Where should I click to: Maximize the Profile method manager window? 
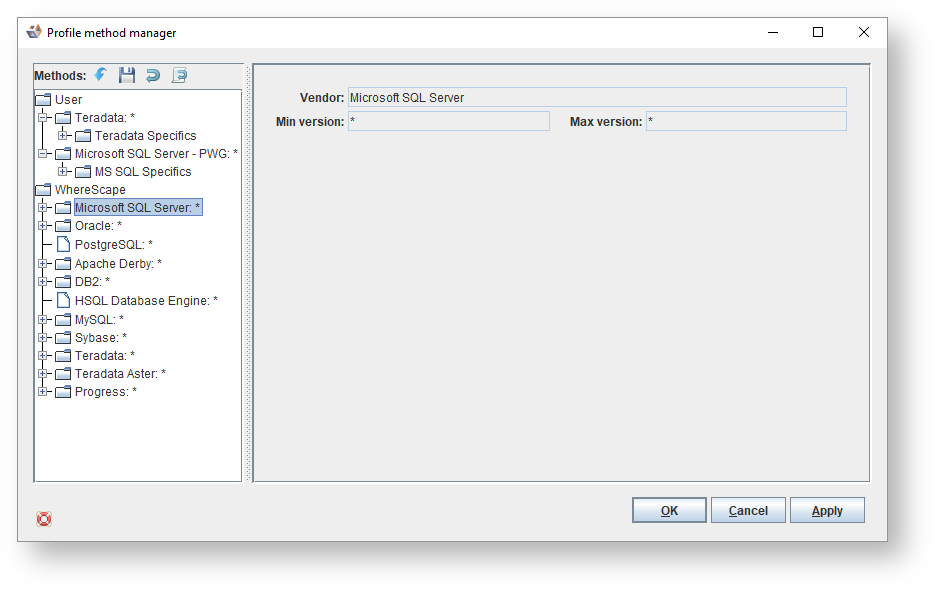click(x=818, y=32)
